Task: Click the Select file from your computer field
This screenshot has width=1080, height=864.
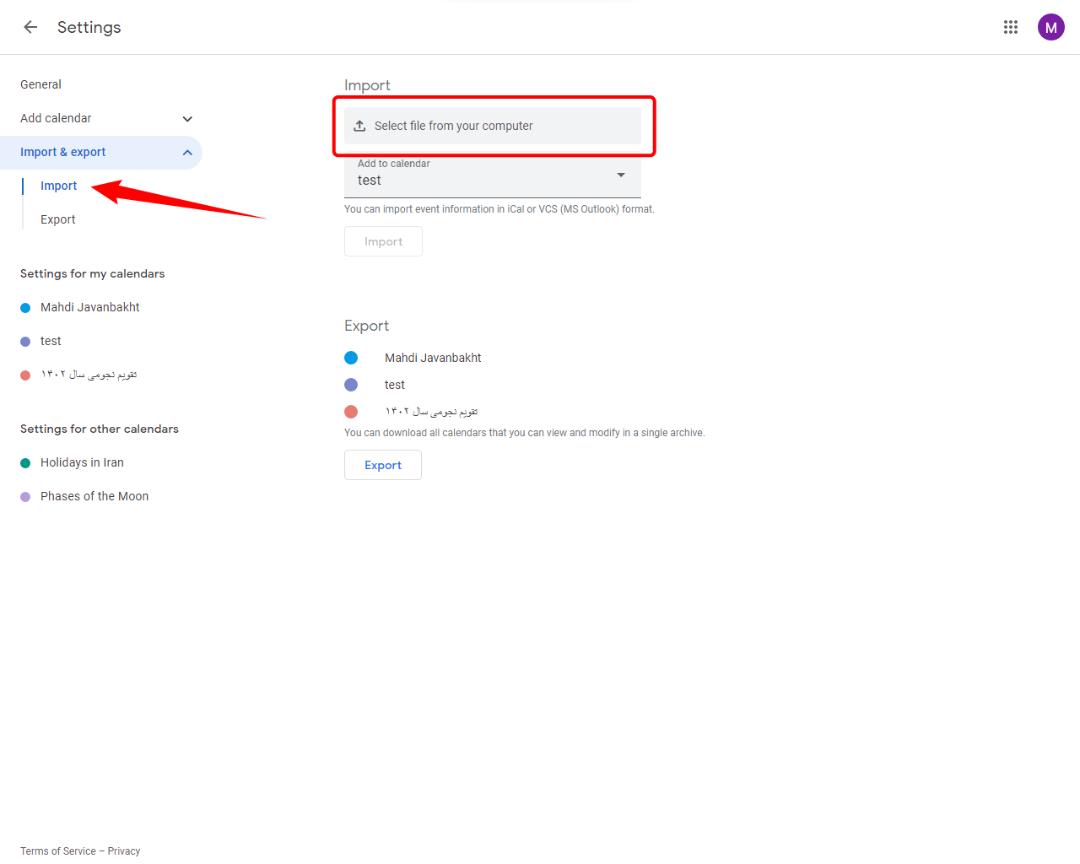Action: tap(492, 125)
